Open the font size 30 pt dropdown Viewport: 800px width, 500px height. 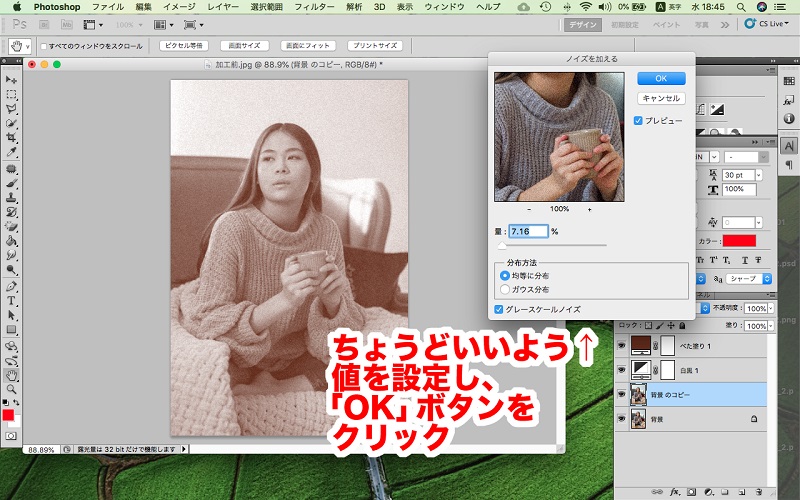coord(759,175)
